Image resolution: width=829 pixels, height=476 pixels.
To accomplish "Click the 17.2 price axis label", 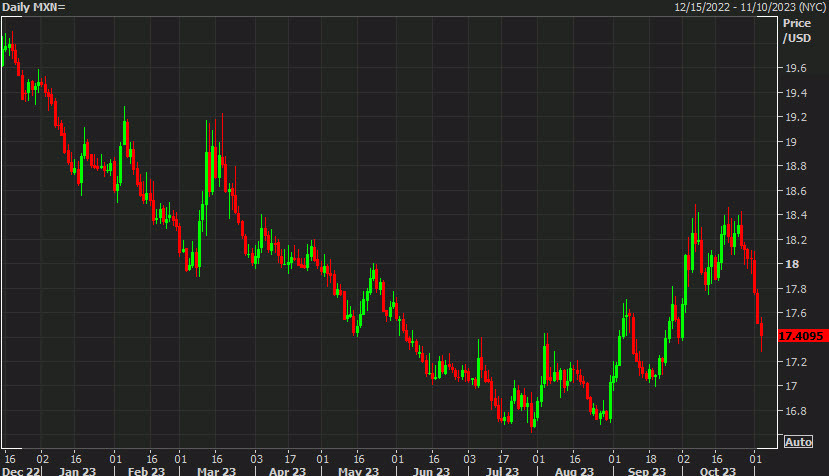I will [796, 362].
